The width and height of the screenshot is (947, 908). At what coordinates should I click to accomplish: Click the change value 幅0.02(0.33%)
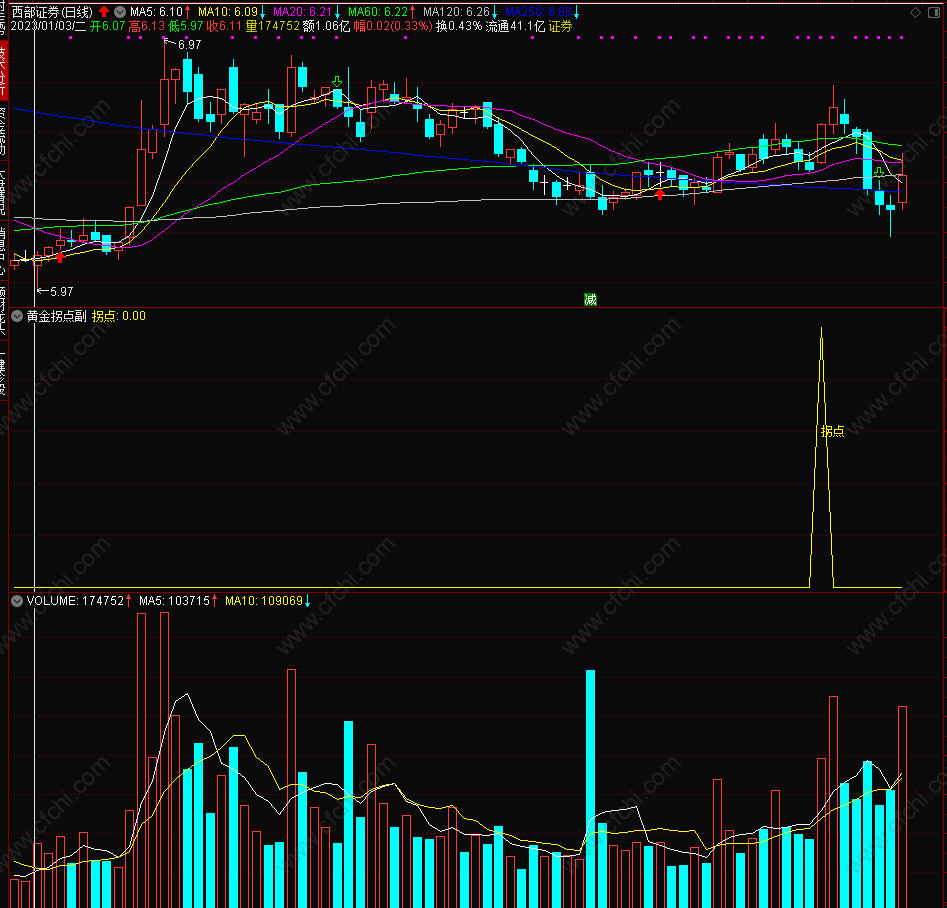click(393, 26)
